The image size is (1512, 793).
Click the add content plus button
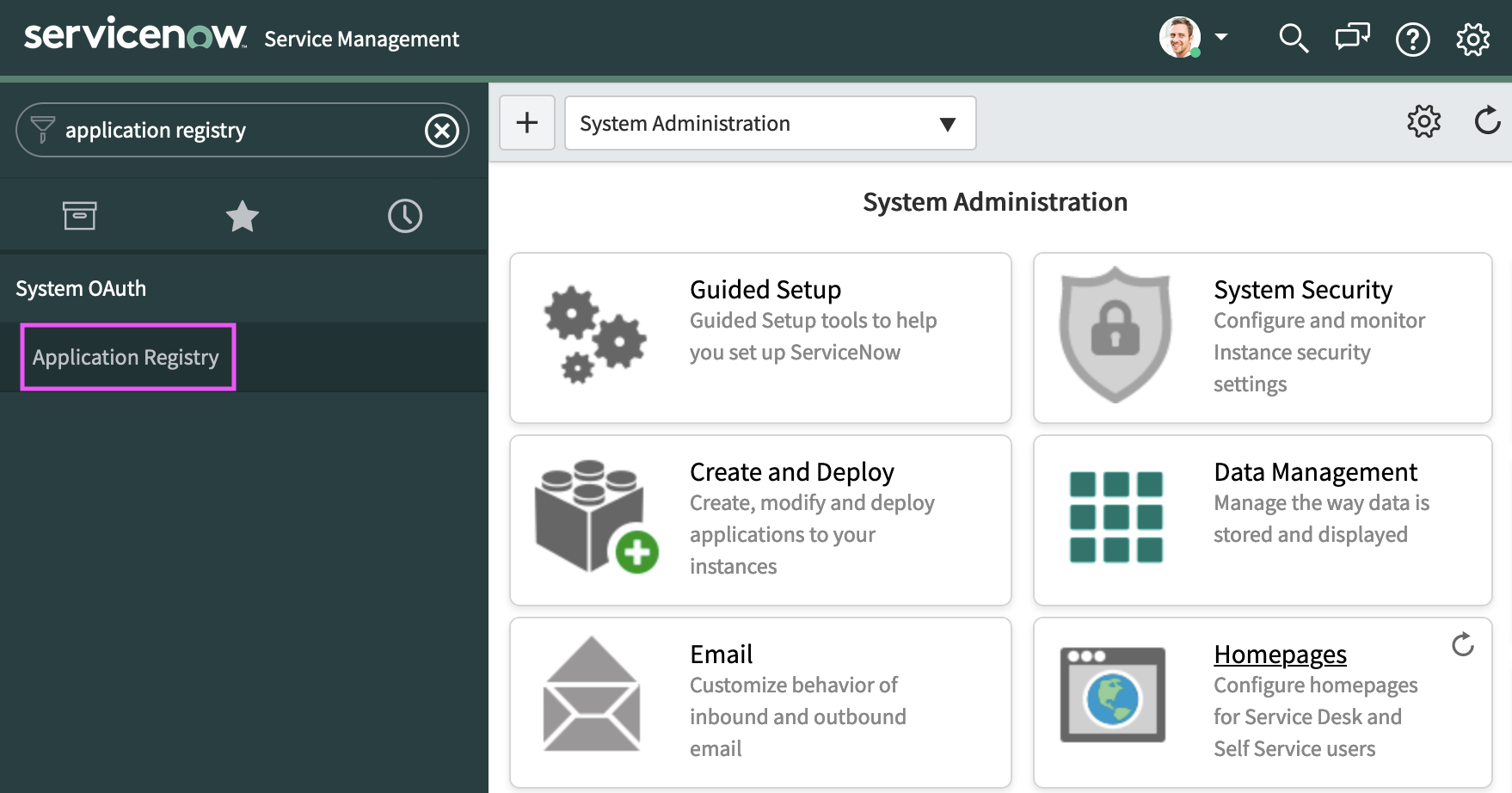click(527, 123)
